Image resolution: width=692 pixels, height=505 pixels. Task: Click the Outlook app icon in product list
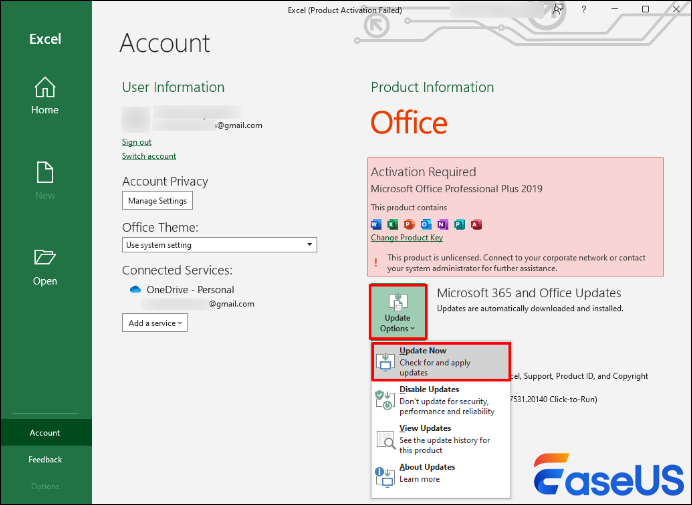coord(426,225)
